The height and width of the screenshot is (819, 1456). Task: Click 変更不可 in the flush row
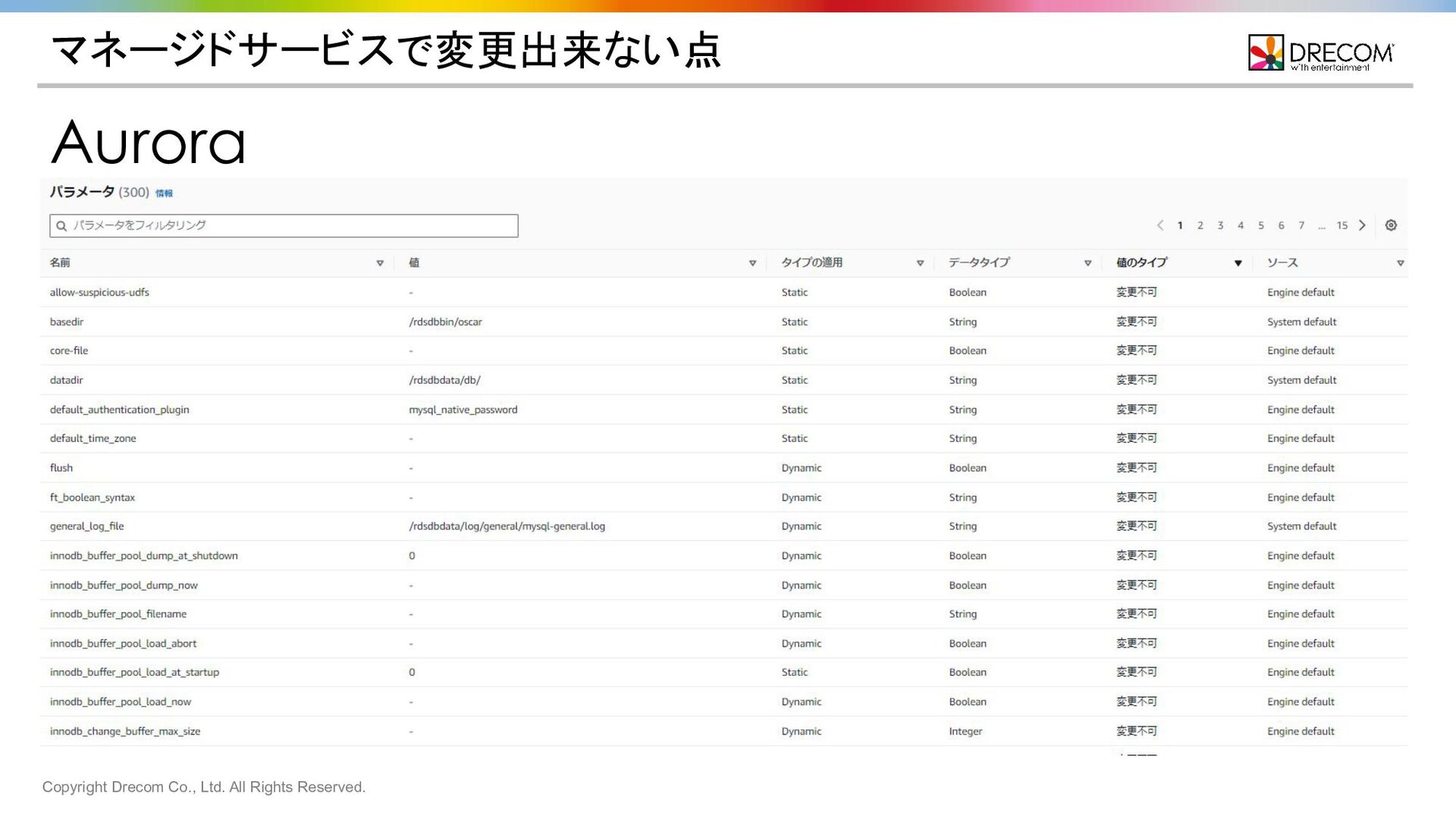click(1137, 468)
